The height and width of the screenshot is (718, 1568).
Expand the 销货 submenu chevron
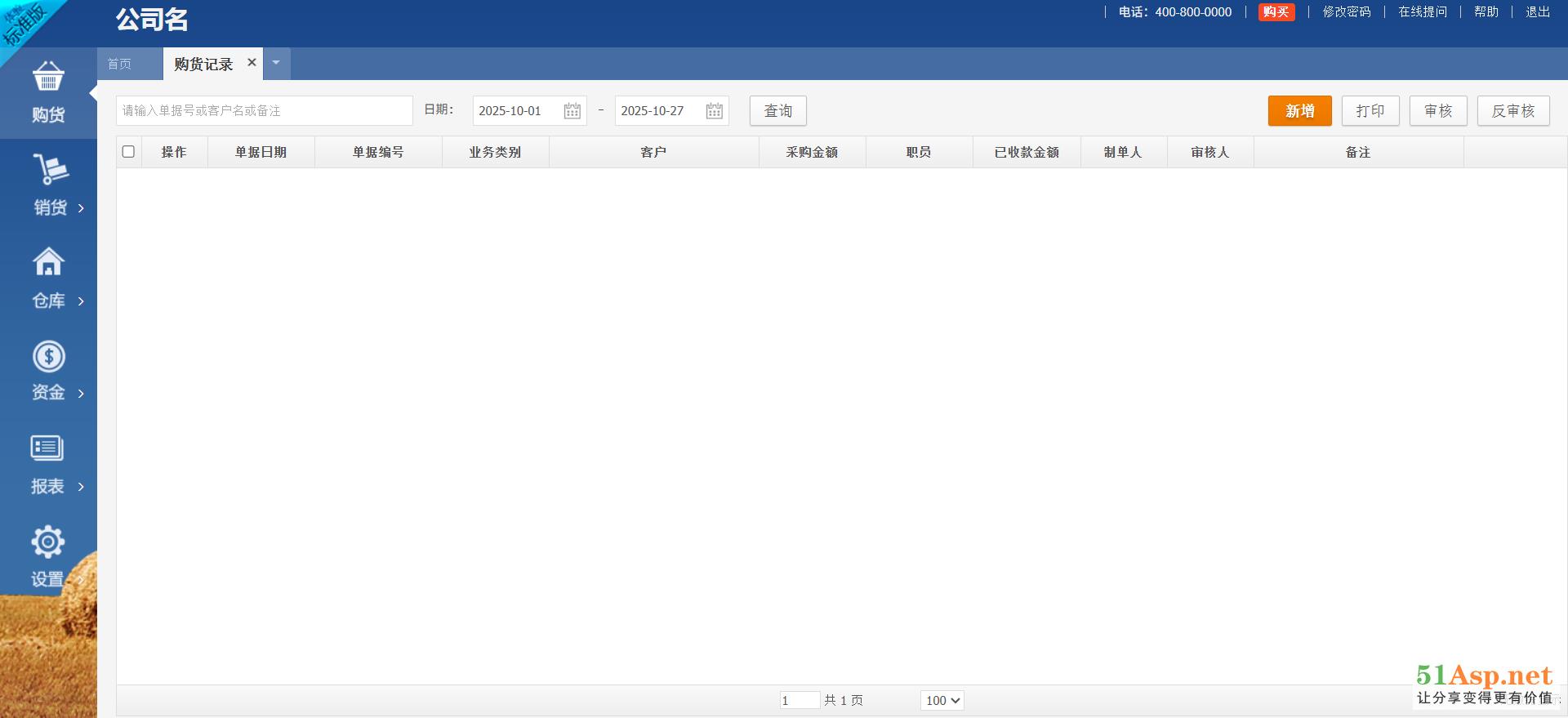tap(81, 208)
